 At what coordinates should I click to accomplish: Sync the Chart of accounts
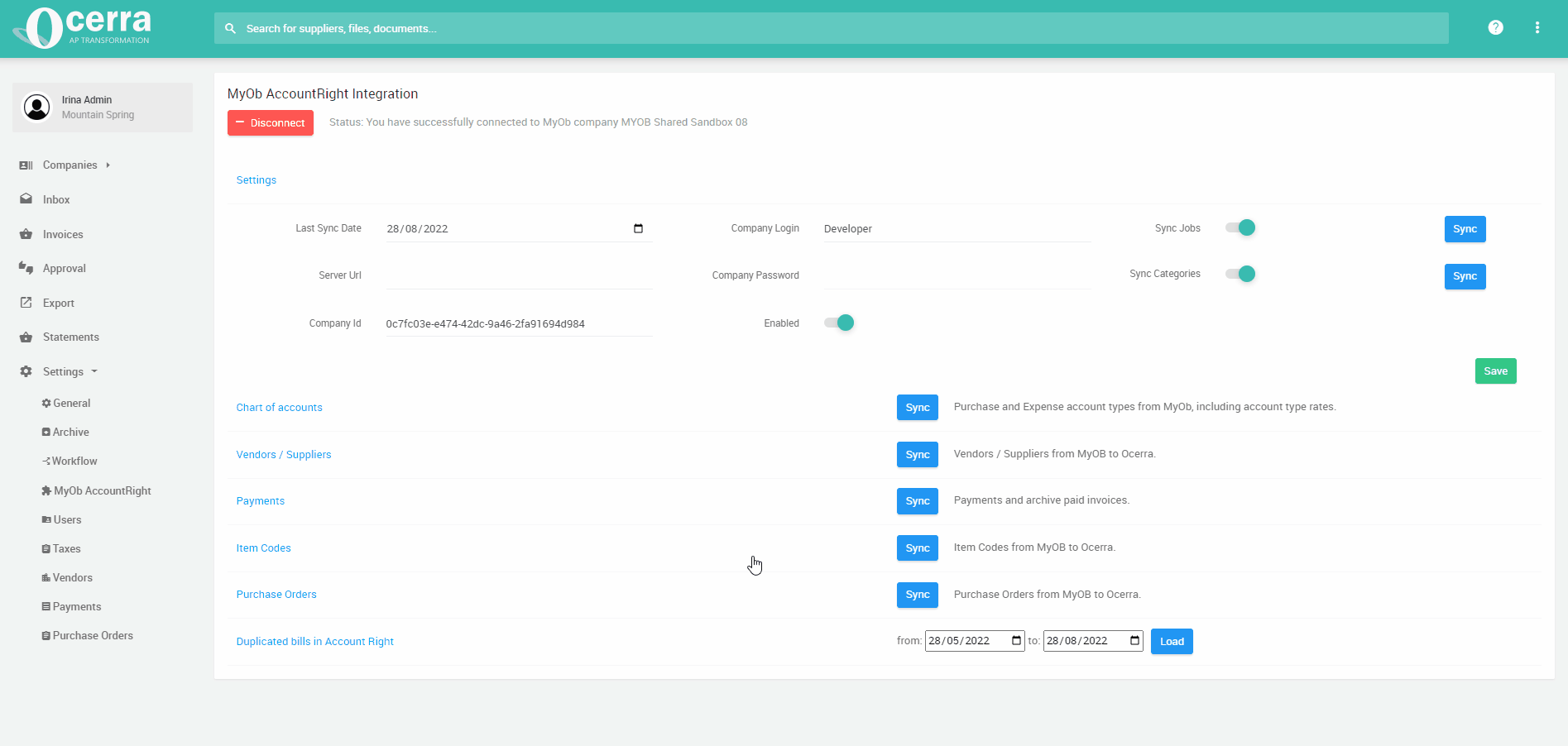click(918, 407)
